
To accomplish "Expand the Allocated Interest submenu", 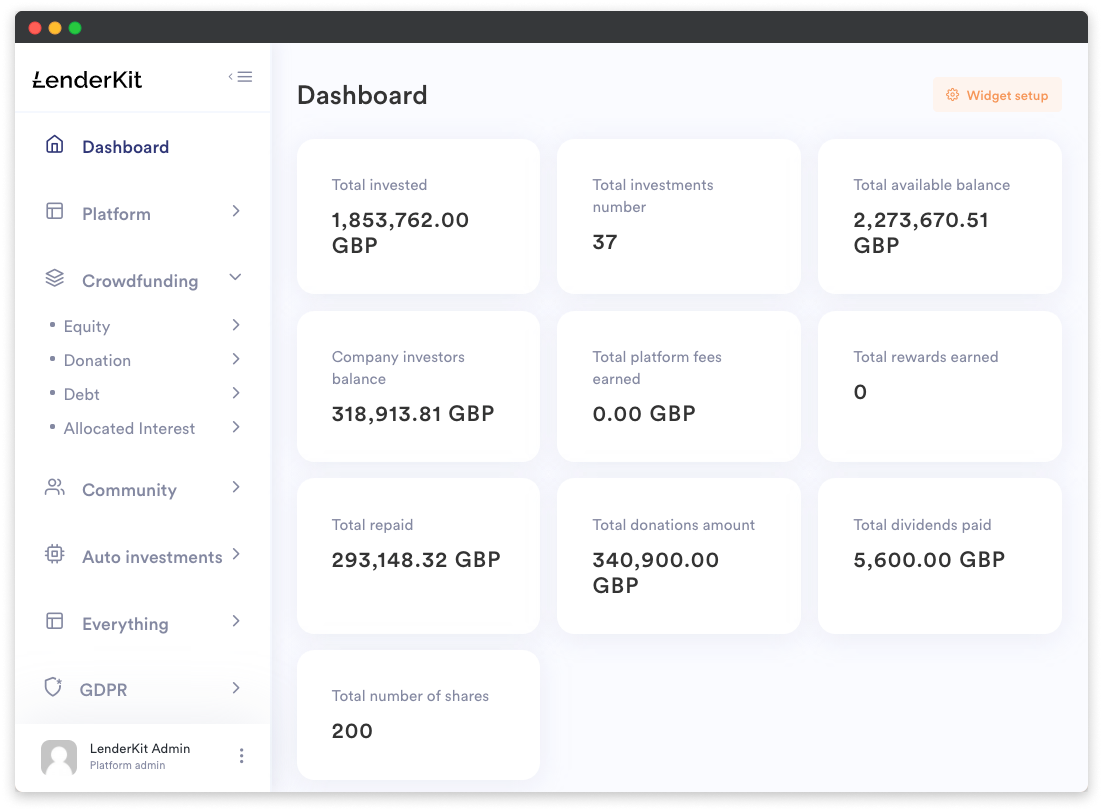I will [236, 427].
